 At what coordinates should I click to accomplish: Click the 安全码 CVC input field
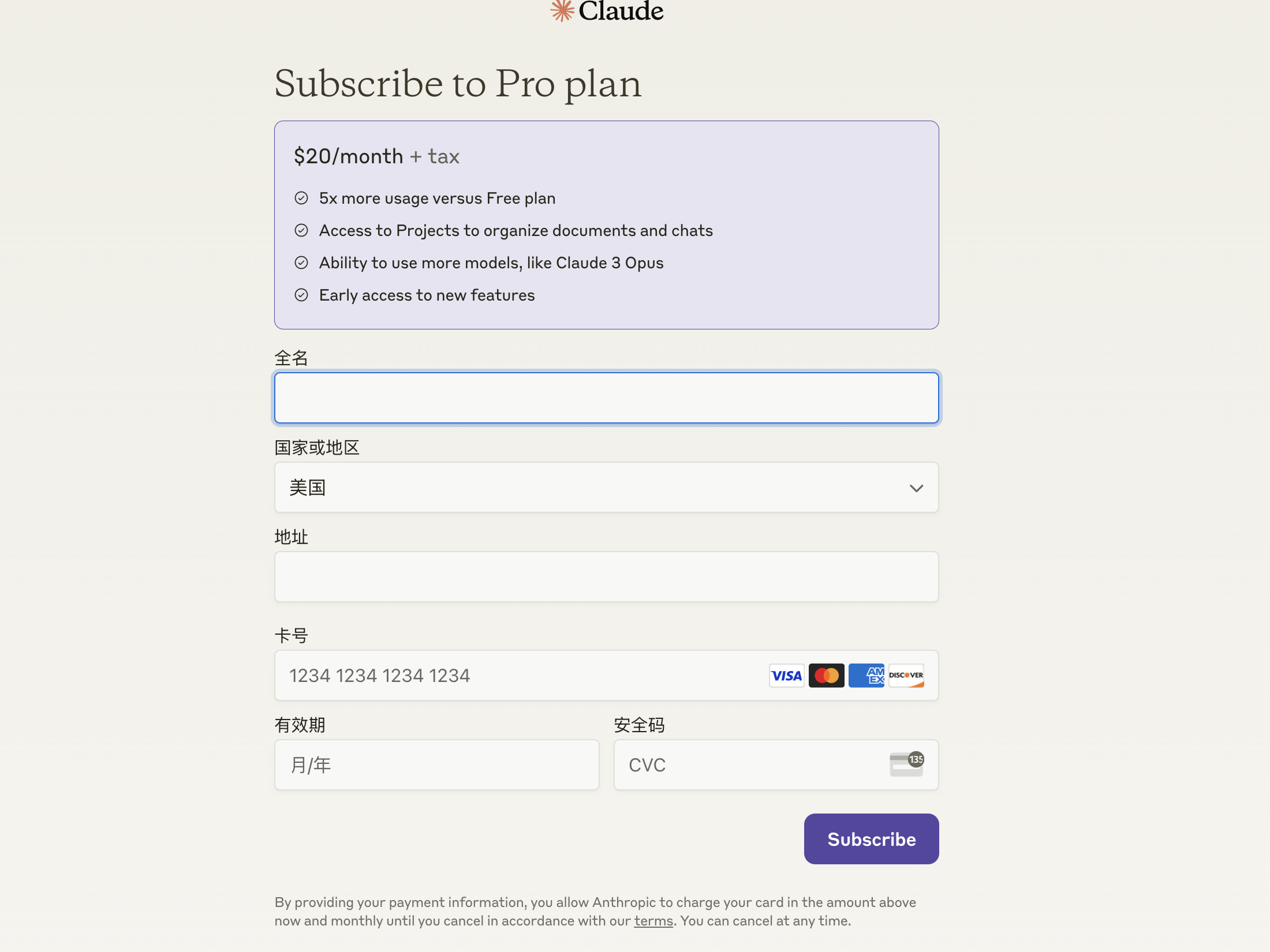[750, 765]
